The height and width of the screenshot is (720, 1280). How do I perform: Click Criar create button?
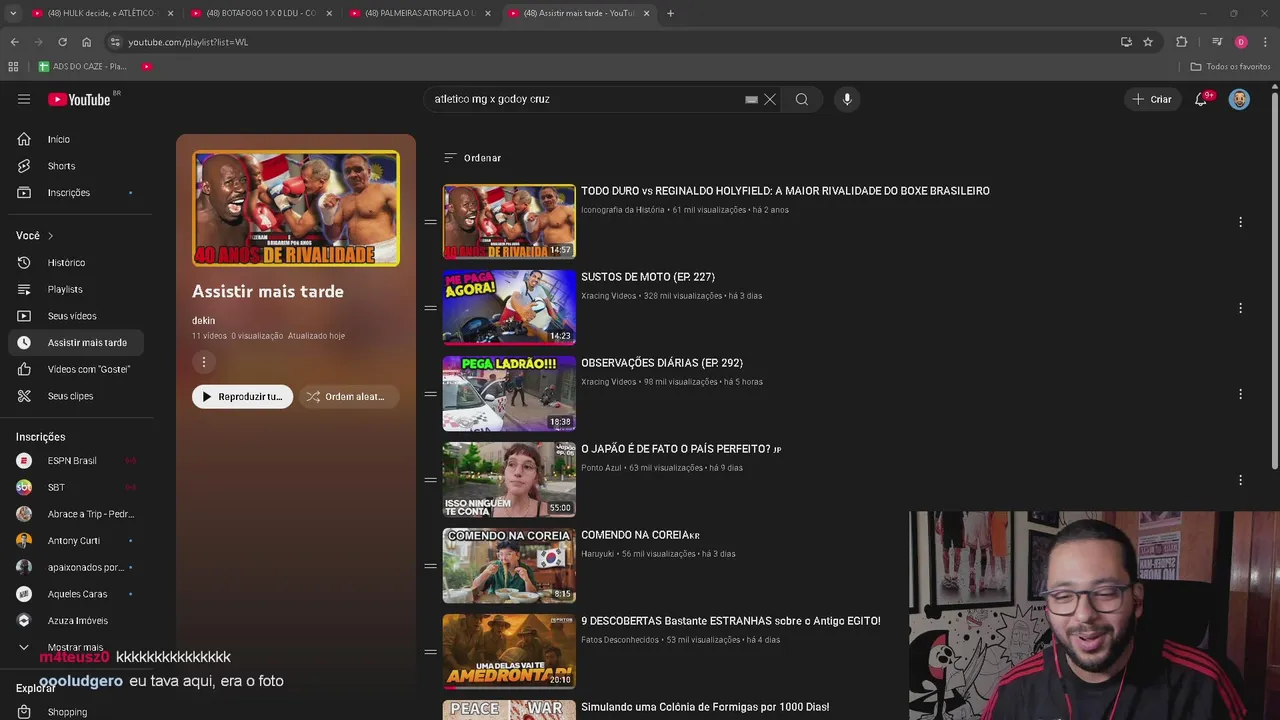[x=1151, y=99]
